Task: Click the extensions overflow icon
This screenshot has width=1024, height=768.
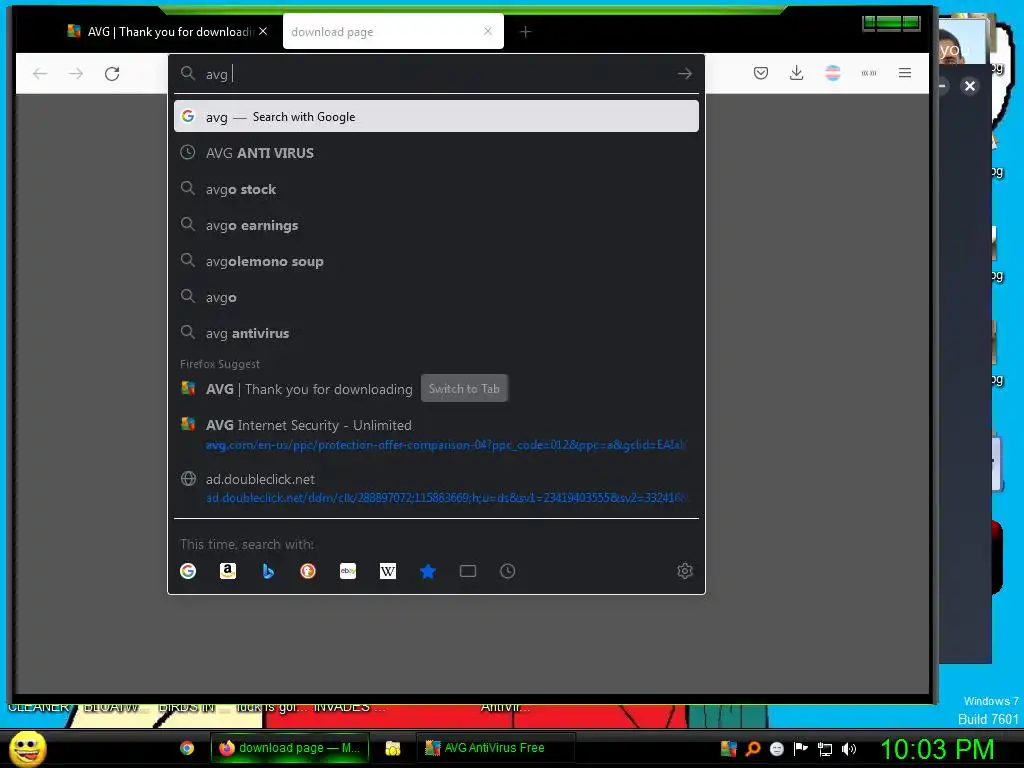Action: 869,73
